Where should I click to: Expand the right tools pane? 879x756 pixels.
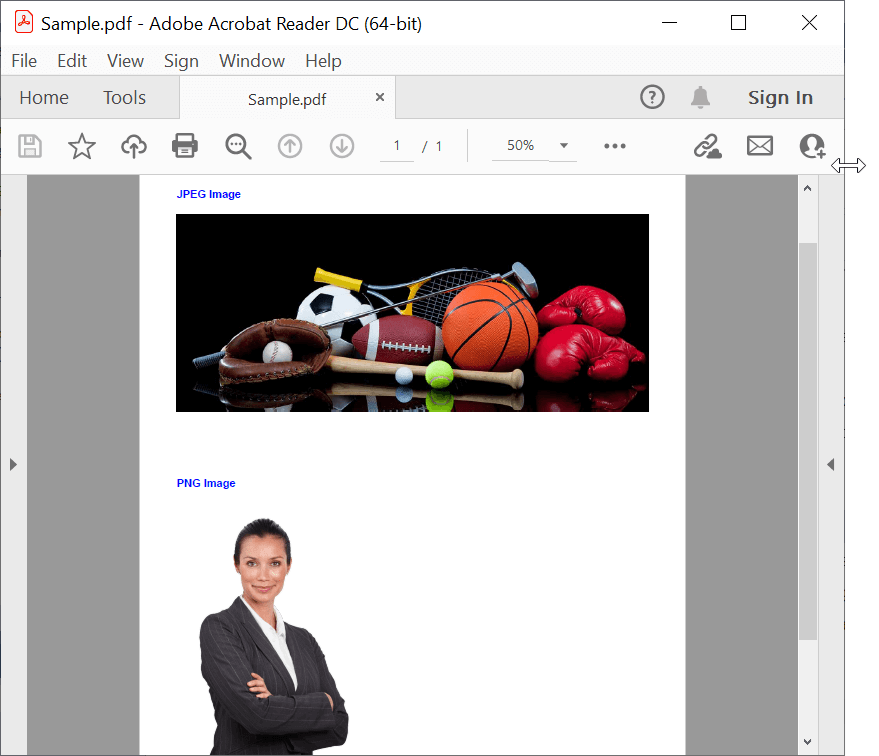click(830, 464)
